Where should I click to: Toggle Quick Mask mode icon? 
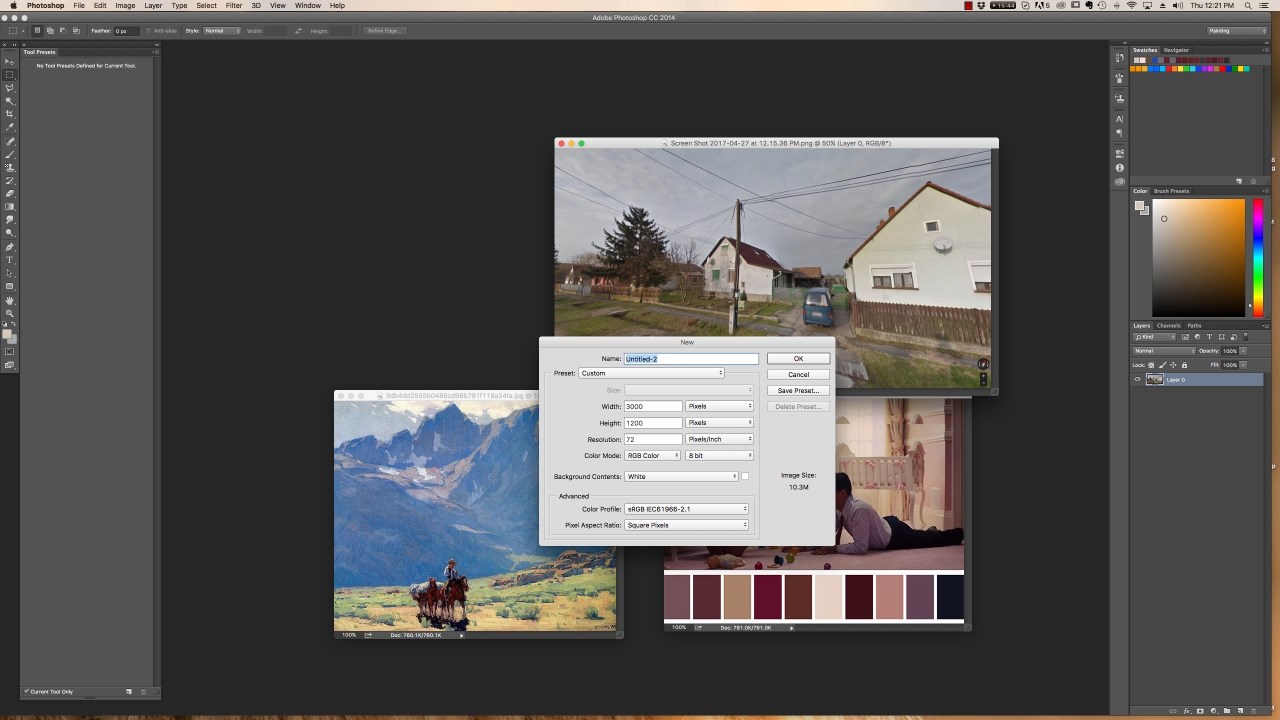[10, 352]
